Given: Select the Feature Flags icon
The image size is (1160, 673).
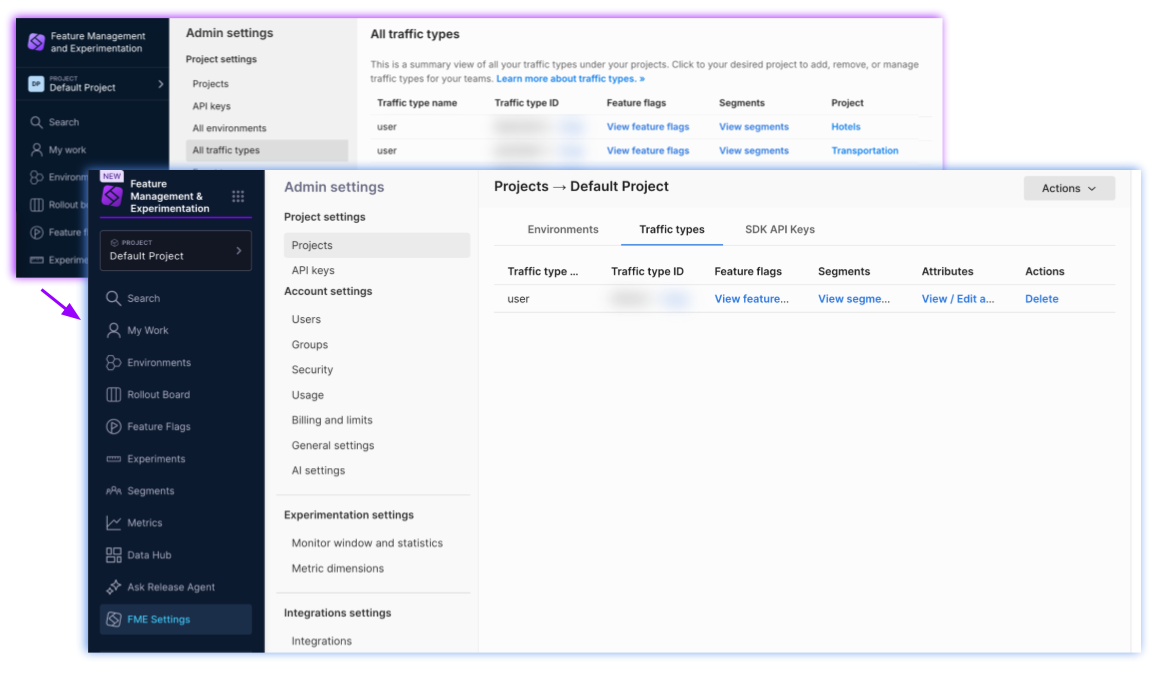Looking at the screenshot, I should coord(114,427).
